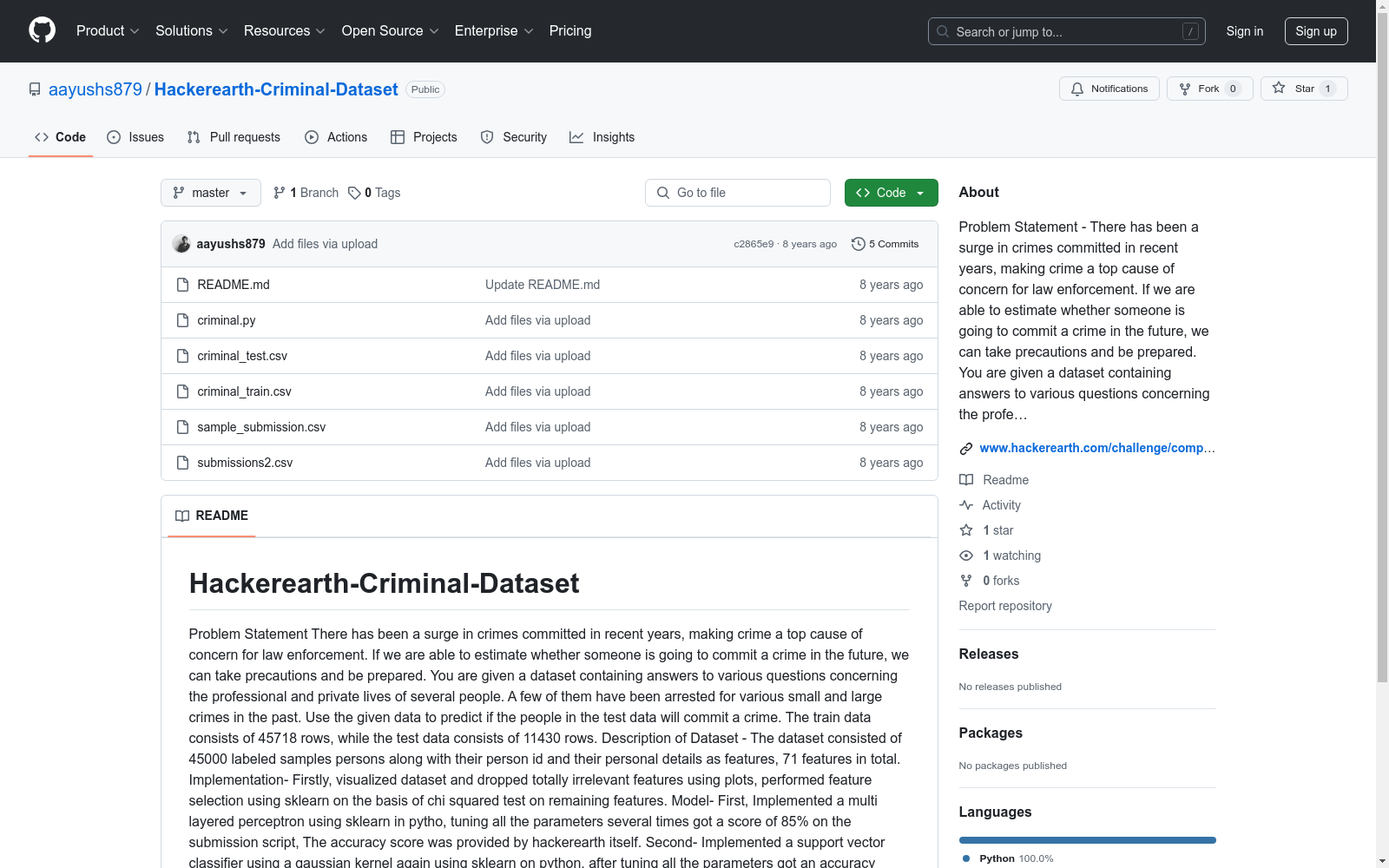The width and height of the screenshot is (1389, 868).
Task: Click the Readme book icon in About
Action: [x=966, y=480]
